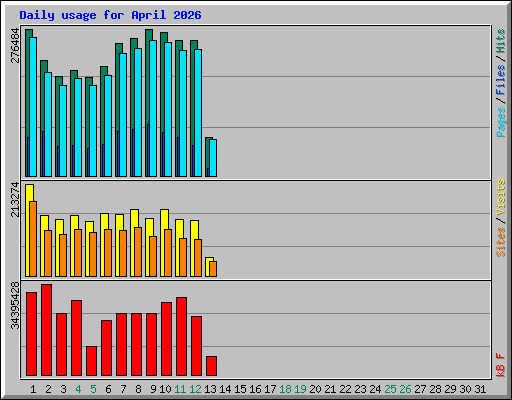The height and width of the screenshot is (400, 512).
Task: Select day 23 on the x-axis
Action: pos(360,389)
